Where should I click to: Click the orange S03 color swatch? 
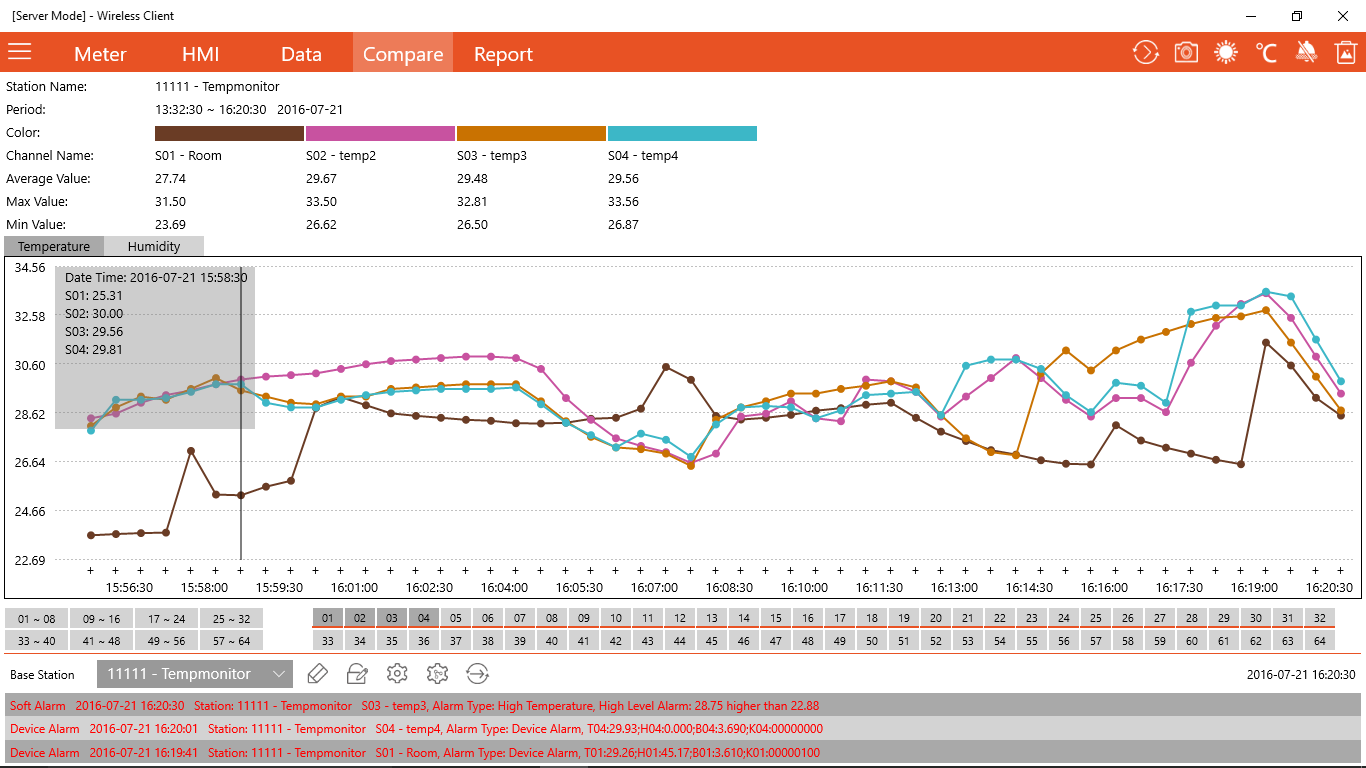click(531, 133)
